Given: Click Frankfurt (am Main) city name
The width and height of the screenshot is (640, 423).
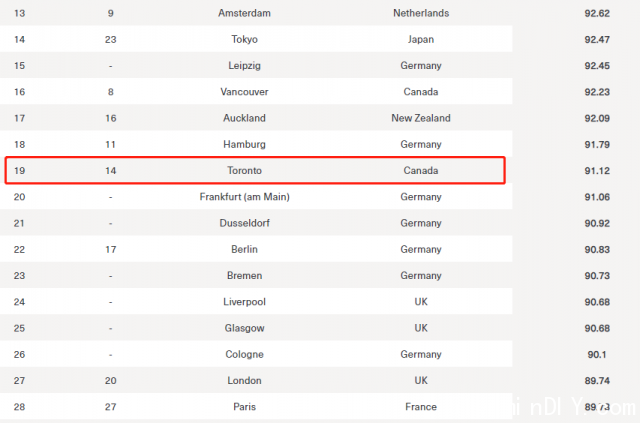Looking at the screenshot, I should [x=244, y=197].
